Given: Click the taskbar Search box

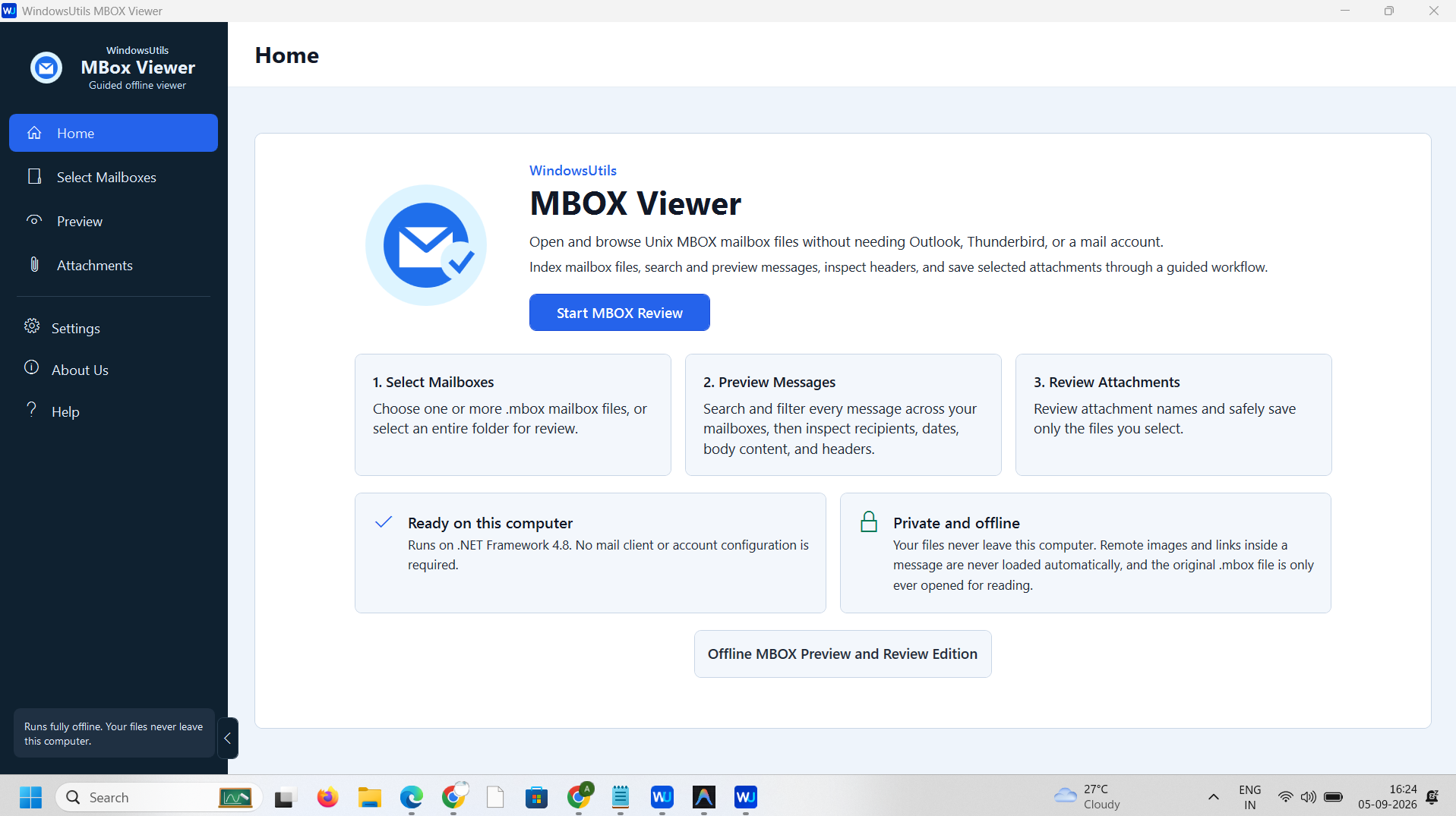Looking at the screenshot, I should pyautogui.click(x=159, y=797).
